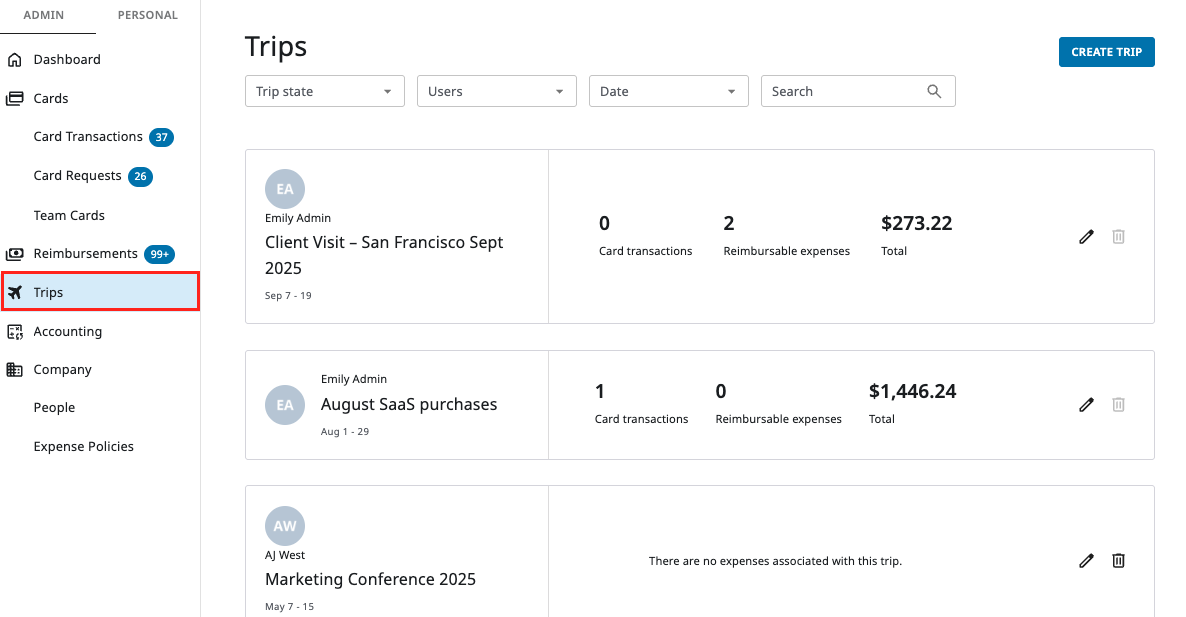Go to Expense Policies page
Viewport: 1186px width, 617px height.
pyautogui.click(x=83, y=447)
